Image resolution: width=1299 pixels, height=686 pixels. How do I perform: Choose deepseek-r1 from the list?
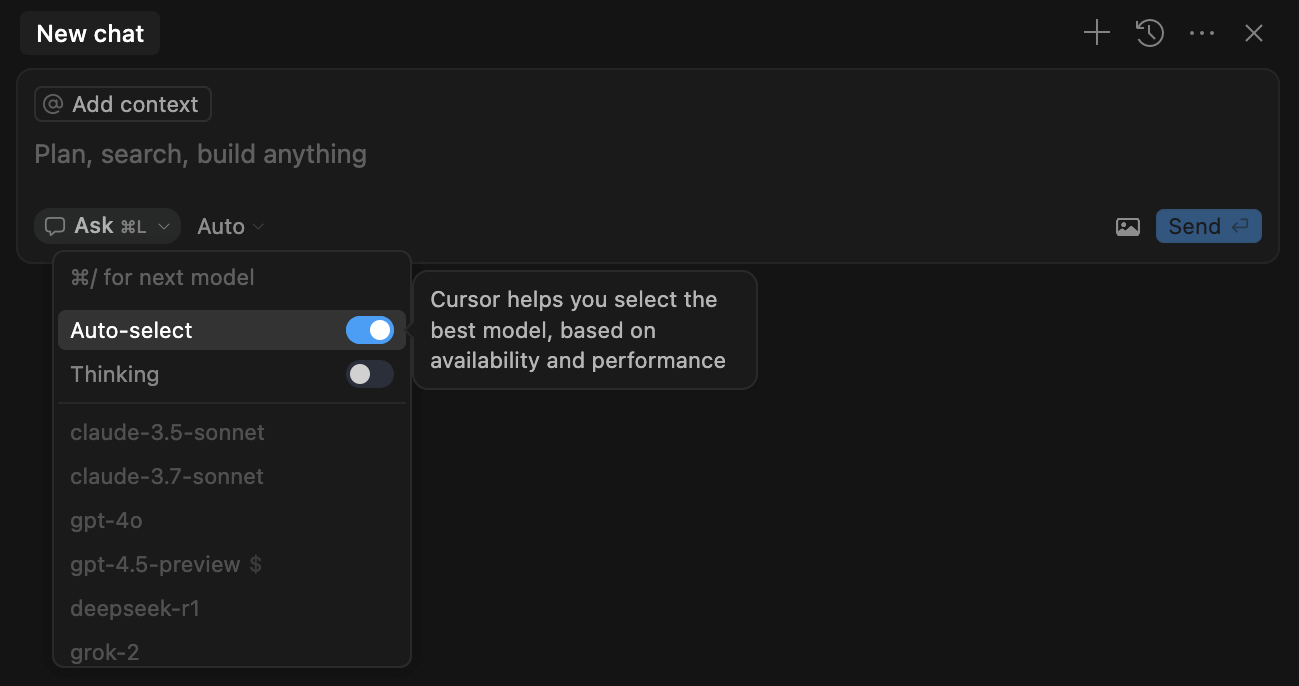click(x=232, y=609)
